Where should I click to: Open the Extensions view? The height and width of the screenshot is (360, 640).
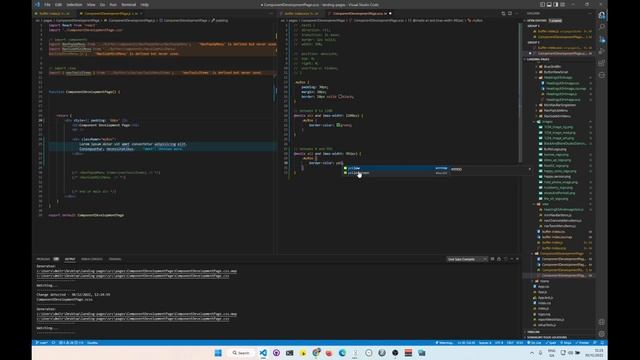pos(602,63)
